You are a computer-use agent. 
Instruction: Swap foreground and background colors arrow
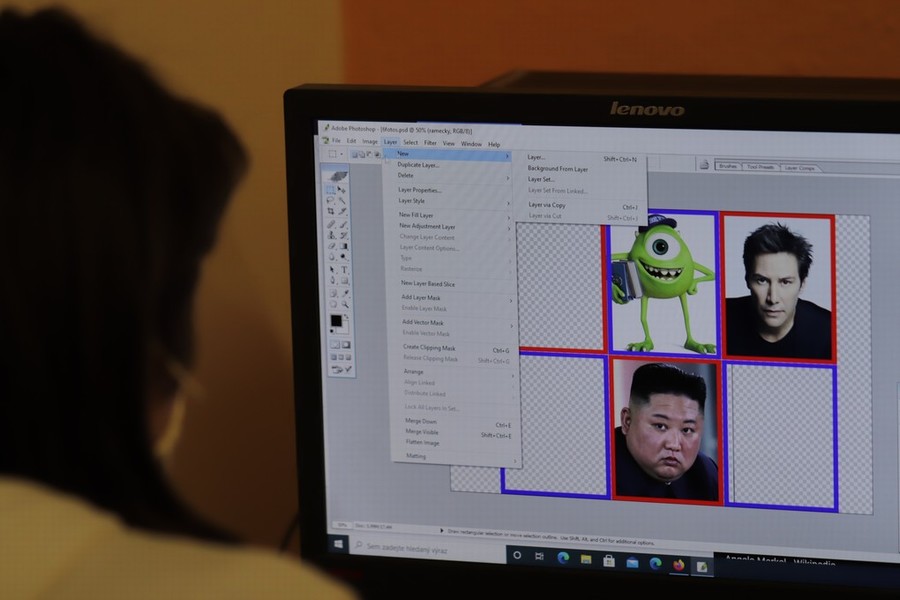[346, 315]
